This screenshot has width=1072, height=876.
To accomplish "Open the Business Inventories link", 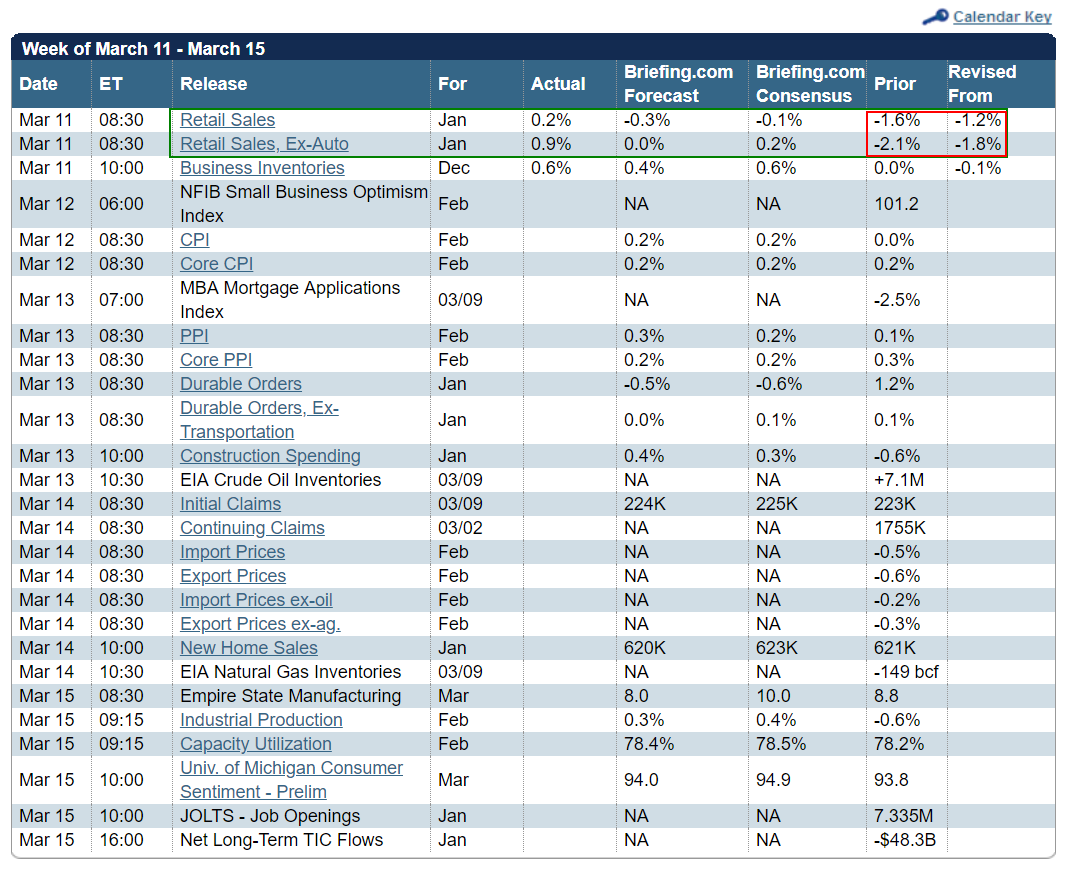I will tap(262, 168).
